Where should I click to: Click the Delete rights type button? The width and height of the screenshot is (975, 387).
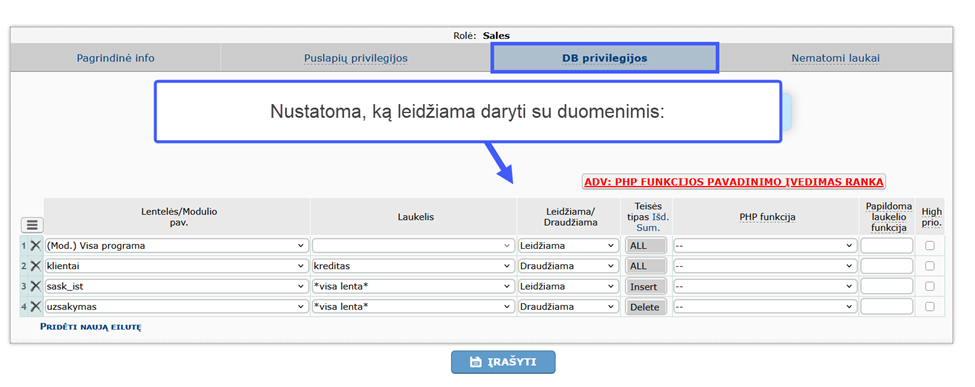pyautogui.click(x=646, y=307)
